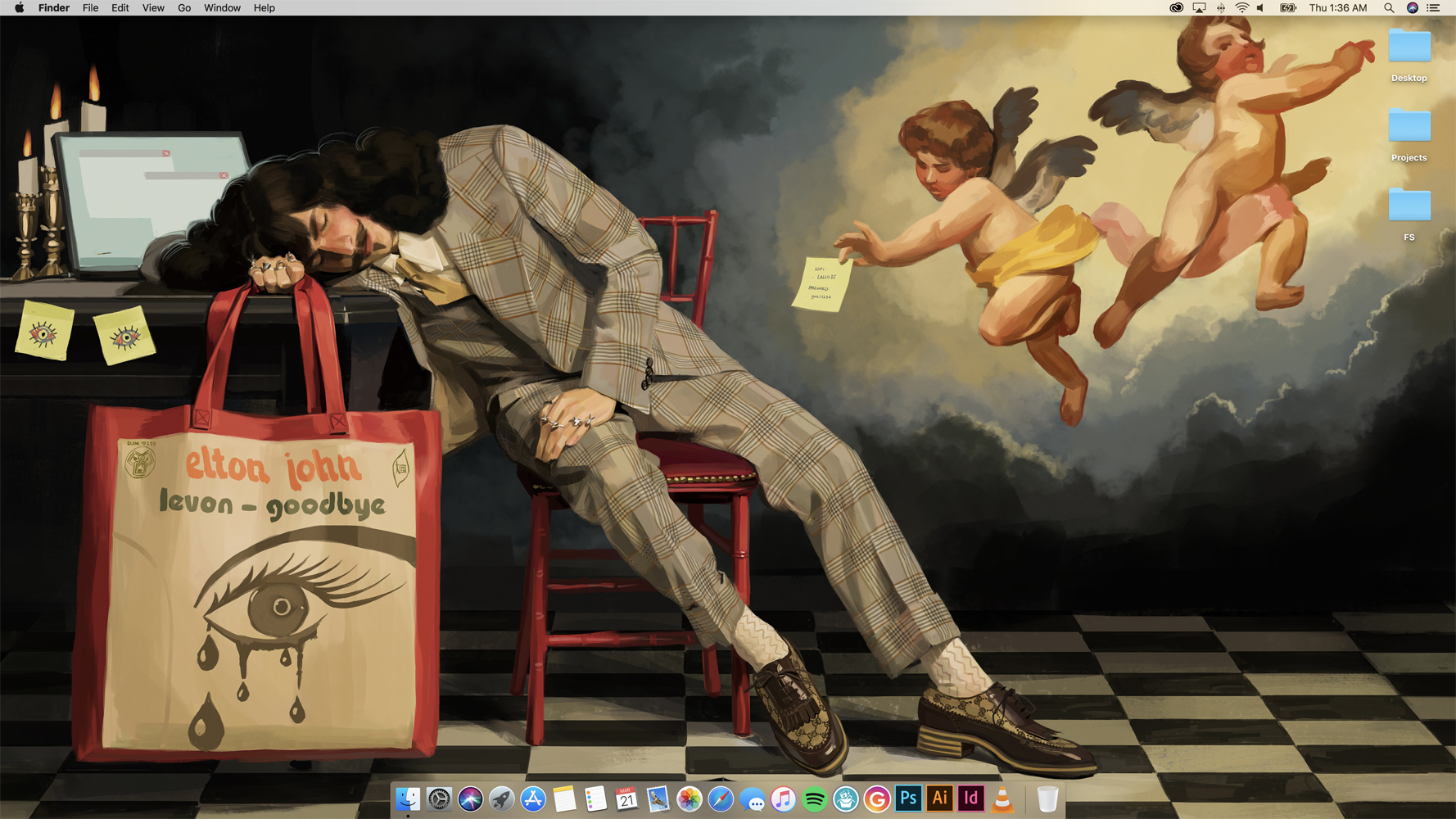The width and height of the screenshot is (1456, 819).
Task: Launch Adobe Illustrator from the Dock
Action: click(939, 799)
